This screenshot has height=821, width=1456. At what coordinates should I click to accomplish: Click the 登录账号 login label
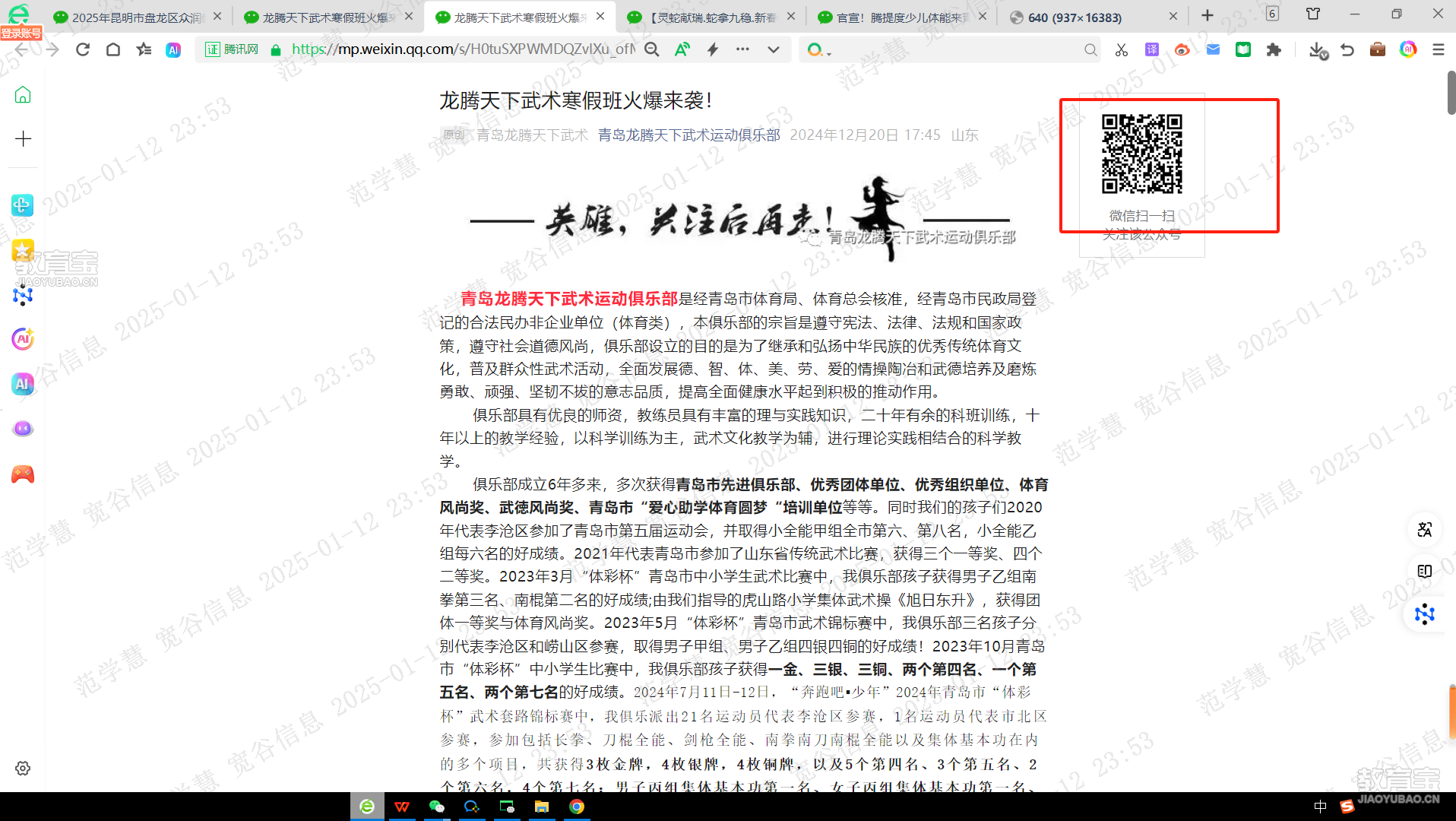[x=21, y=33]
